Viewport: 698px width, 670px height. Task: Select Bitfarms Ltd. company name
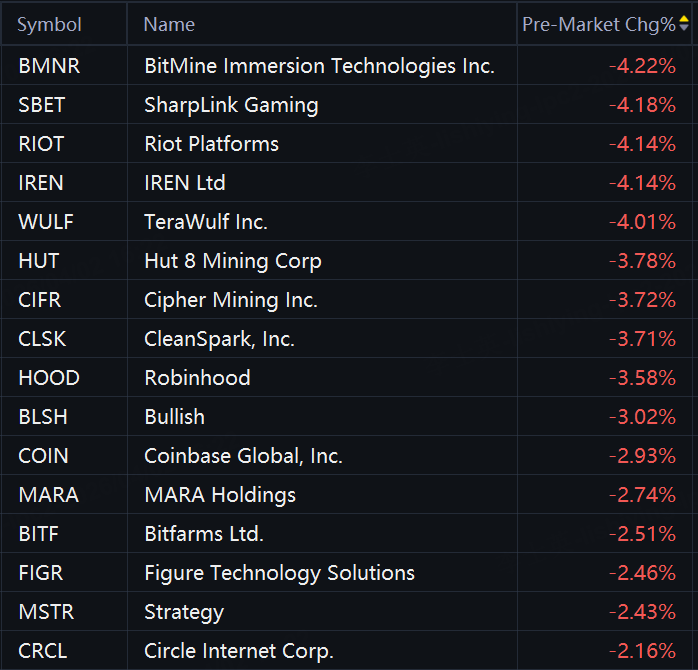click(204, 534)
